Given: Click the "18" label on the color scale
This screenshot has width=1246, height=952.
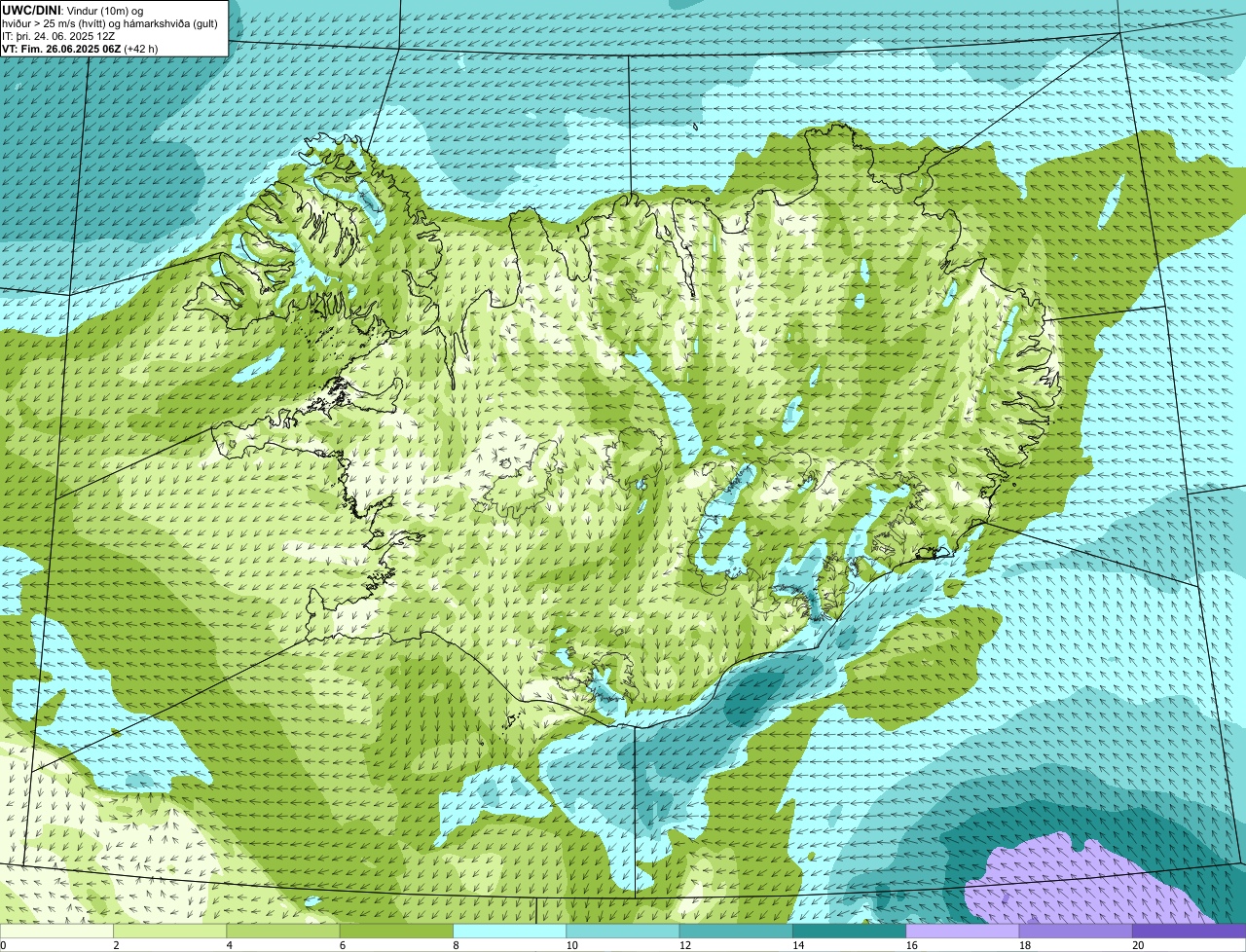Looking at the screenshot, I should click(1024, 945).
